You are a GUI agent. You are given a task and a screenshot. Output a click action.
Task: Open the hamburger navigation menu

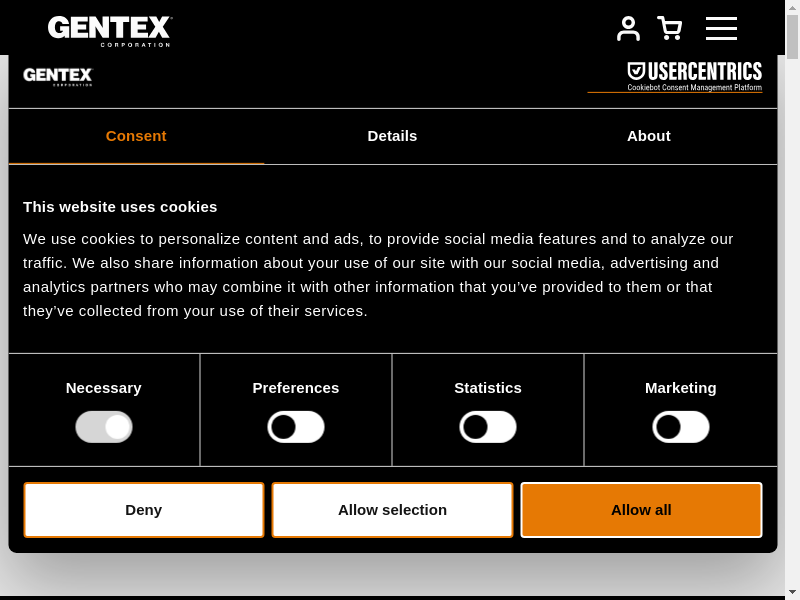pos(721,29)
